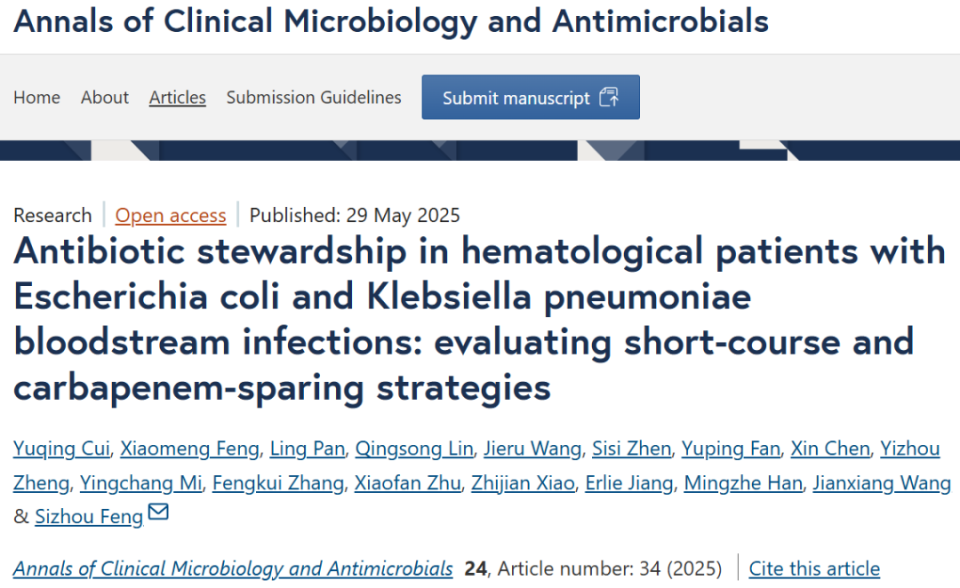Open Submission Guidelines page

coord(314,97)
